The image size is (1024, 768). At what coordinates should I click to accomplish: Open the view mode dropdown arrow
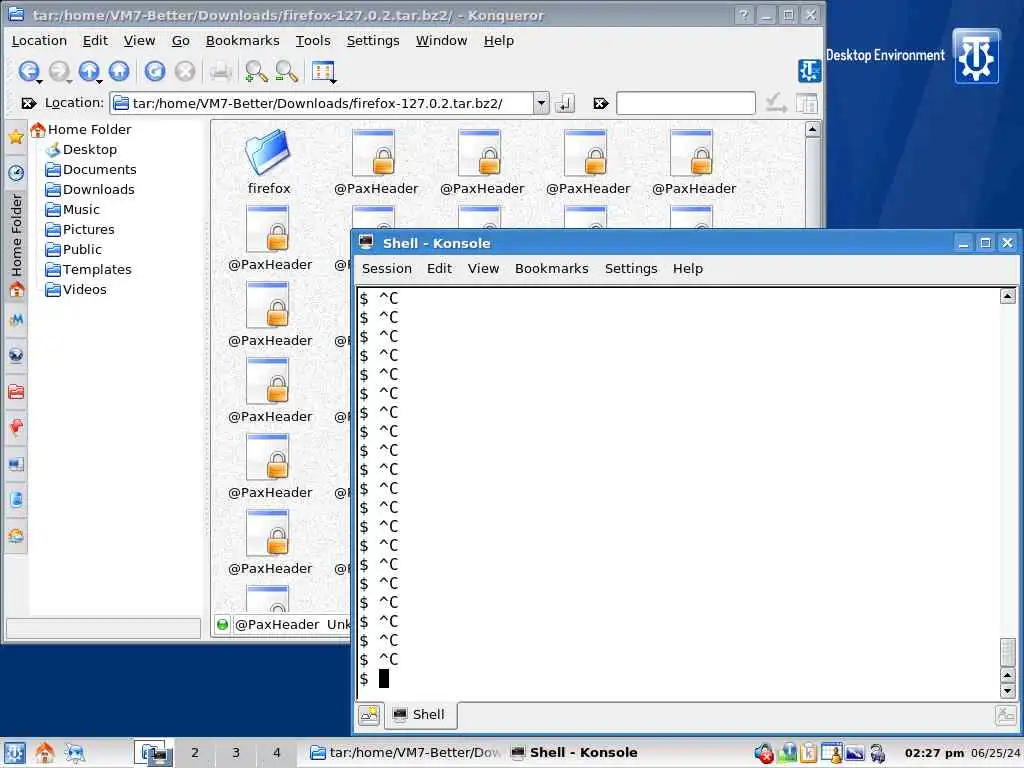point(334,81)
